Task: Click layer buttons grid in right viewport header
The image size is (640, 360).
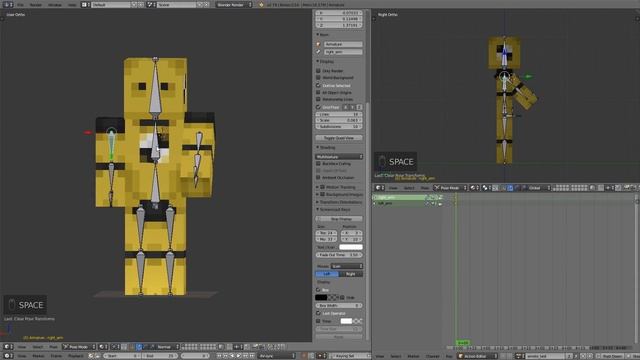Action: click(x=571, y=188)
